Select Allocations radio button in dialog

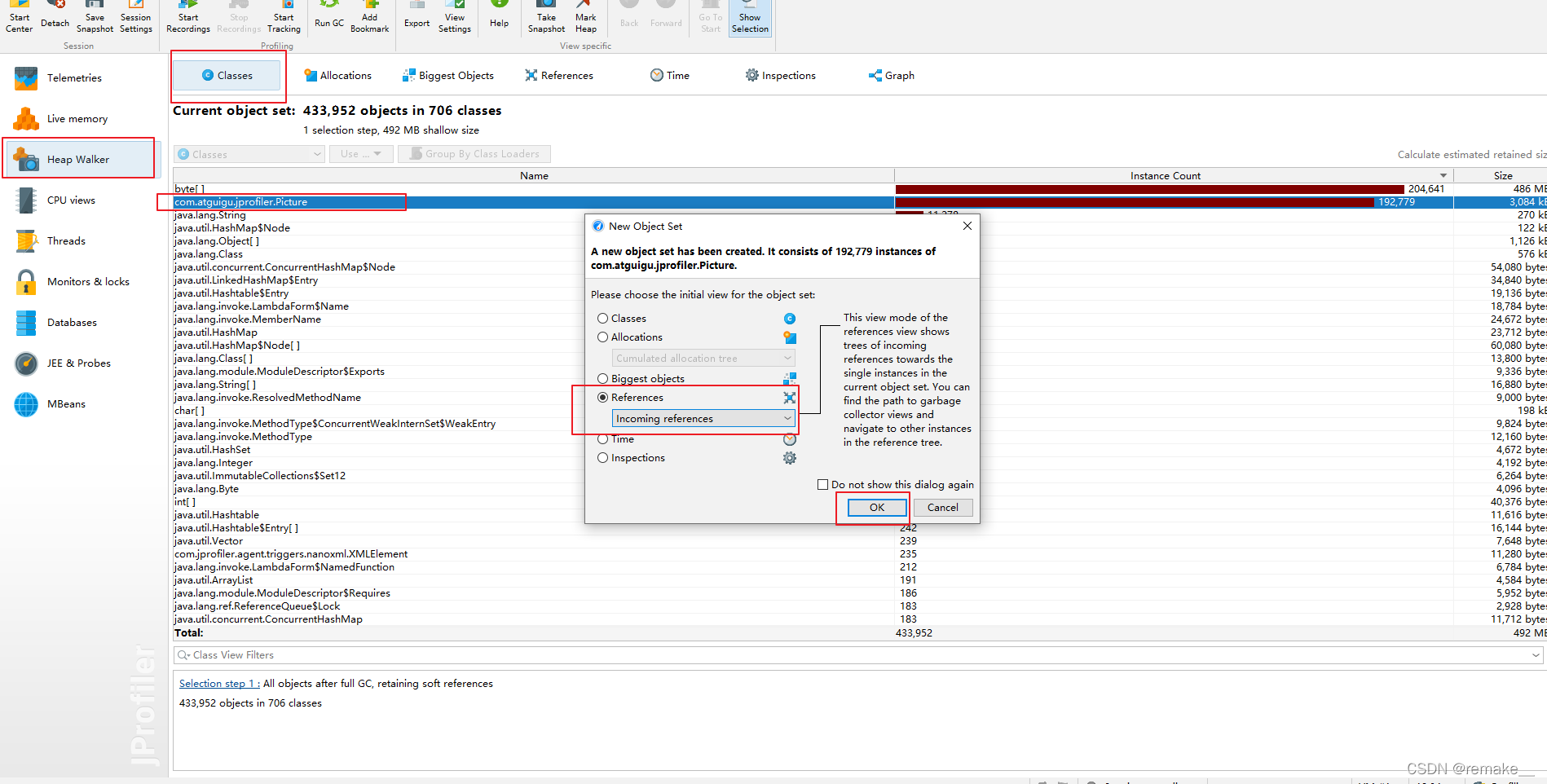pos(603,337)
